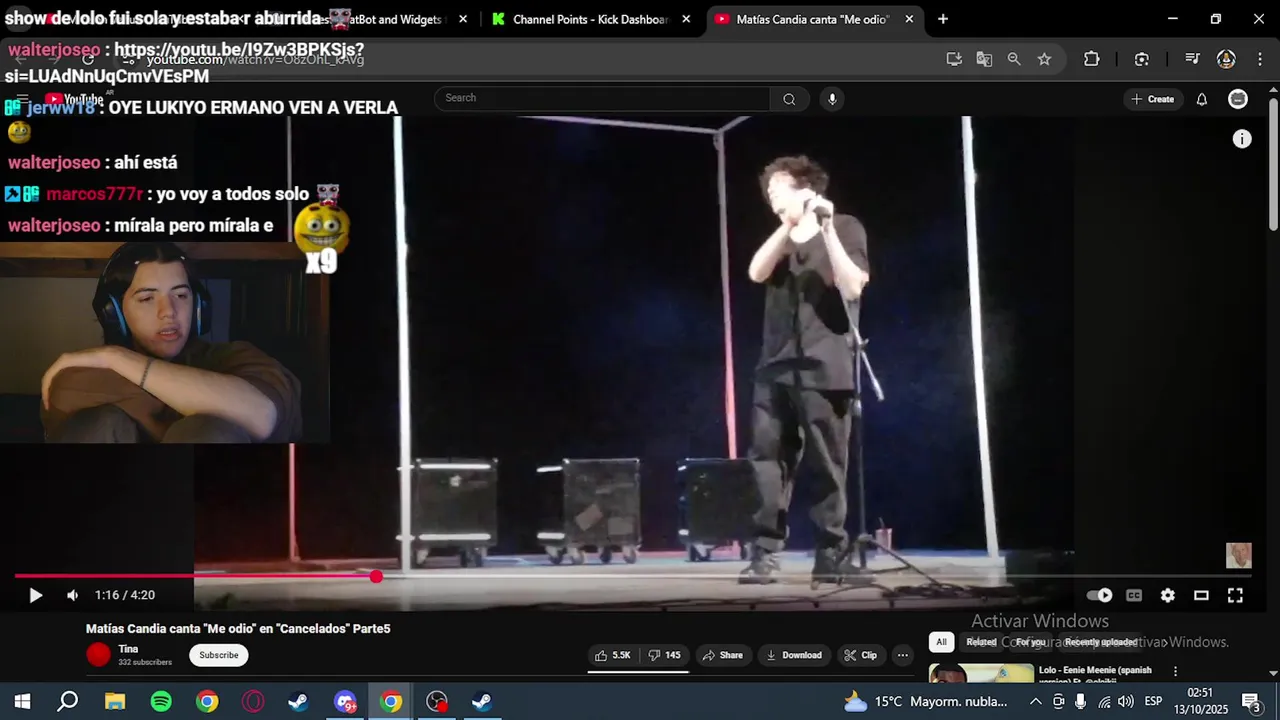Open Windows taskbar search
Screen dimensions: 1280x720
click(68, 701)
